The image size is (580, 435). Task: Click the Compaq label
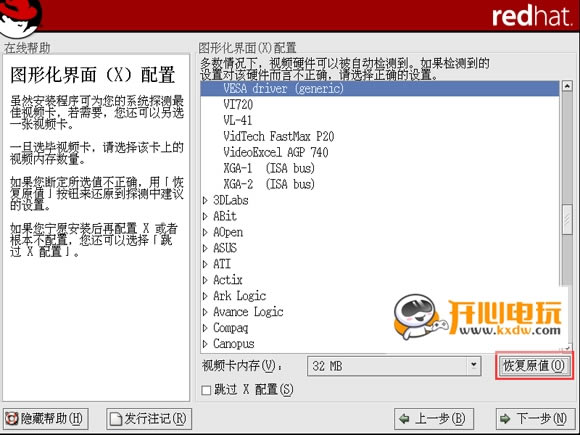[231, 328]
